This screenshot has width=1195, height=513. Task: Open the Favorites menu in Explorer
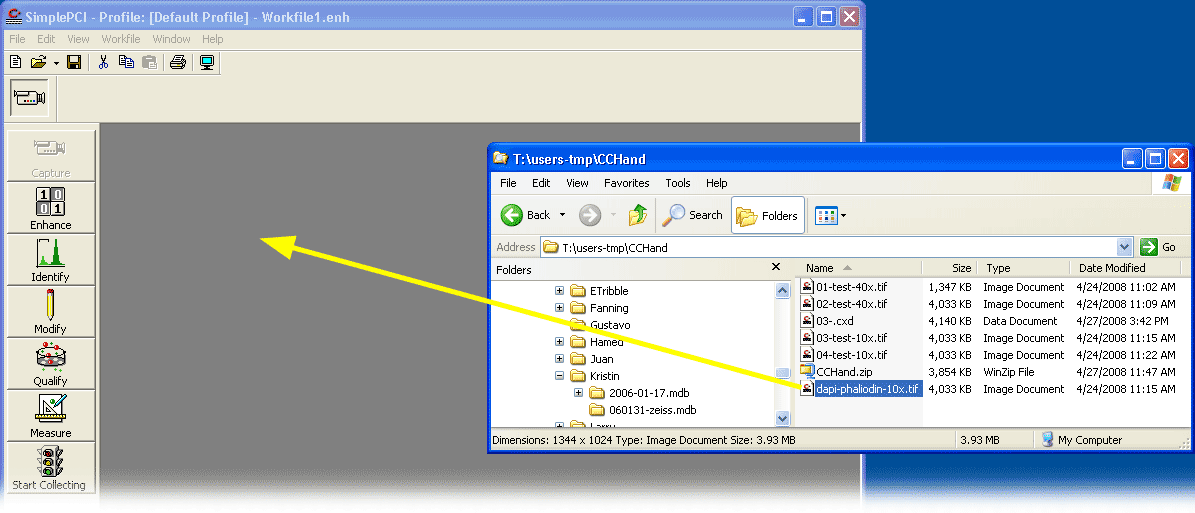point(626,183)
